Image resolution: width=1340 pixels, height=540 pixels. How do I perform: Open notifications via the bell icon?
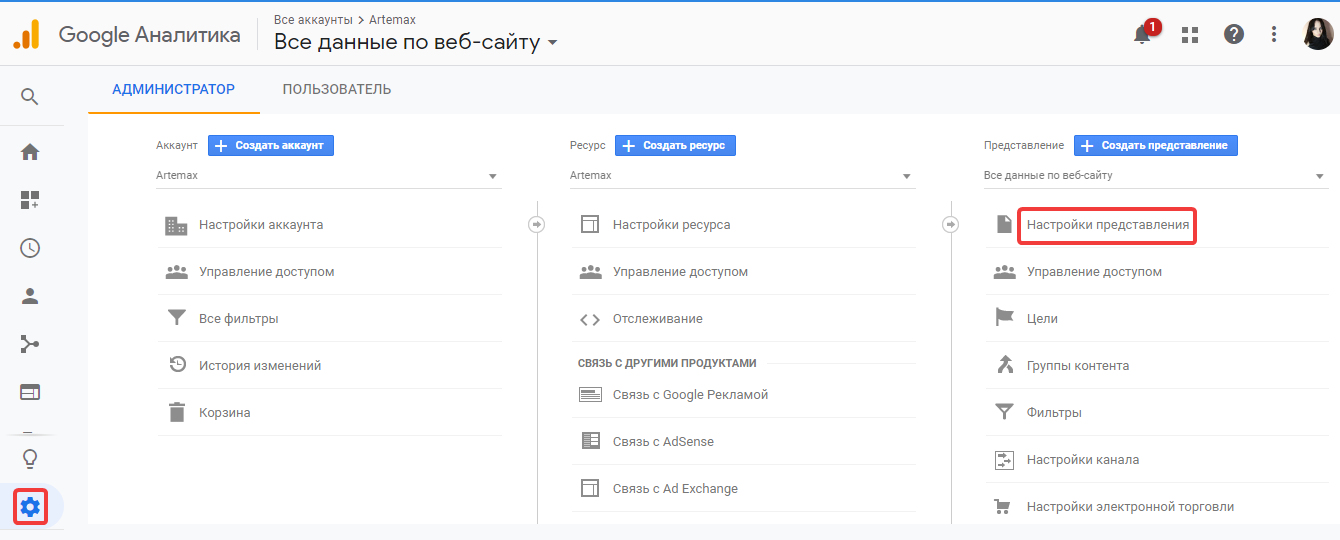coord(1142,35)
